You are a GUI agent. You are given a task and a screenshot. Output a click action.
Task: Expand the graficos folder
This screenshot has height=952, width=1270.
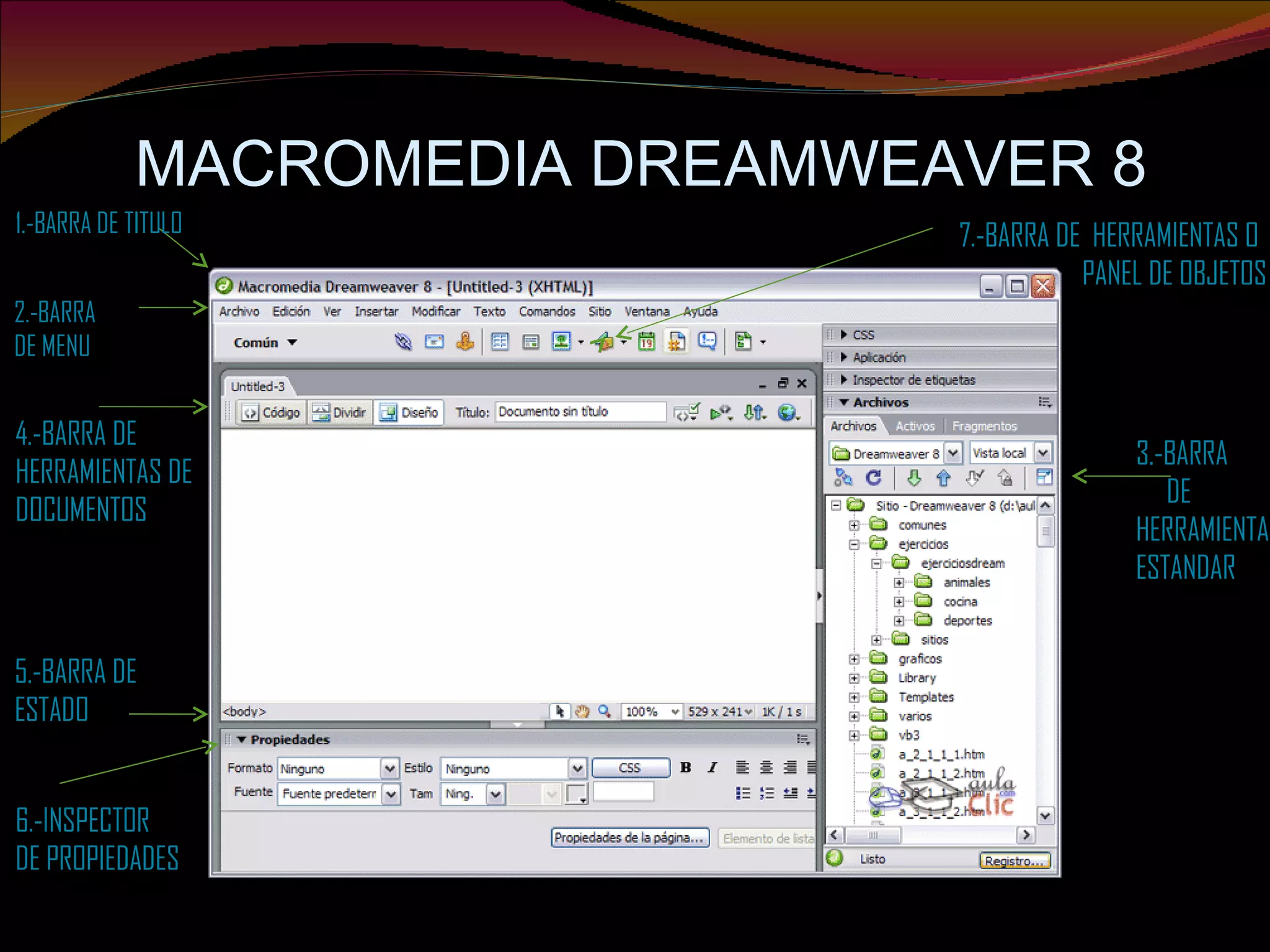coord(854,659)
